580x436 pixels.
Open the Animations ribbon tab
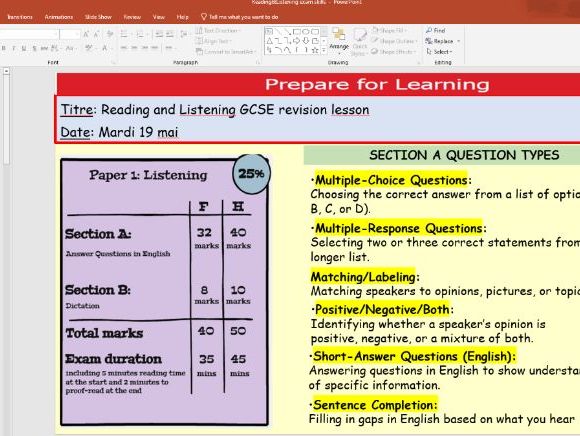click(58, 17)
